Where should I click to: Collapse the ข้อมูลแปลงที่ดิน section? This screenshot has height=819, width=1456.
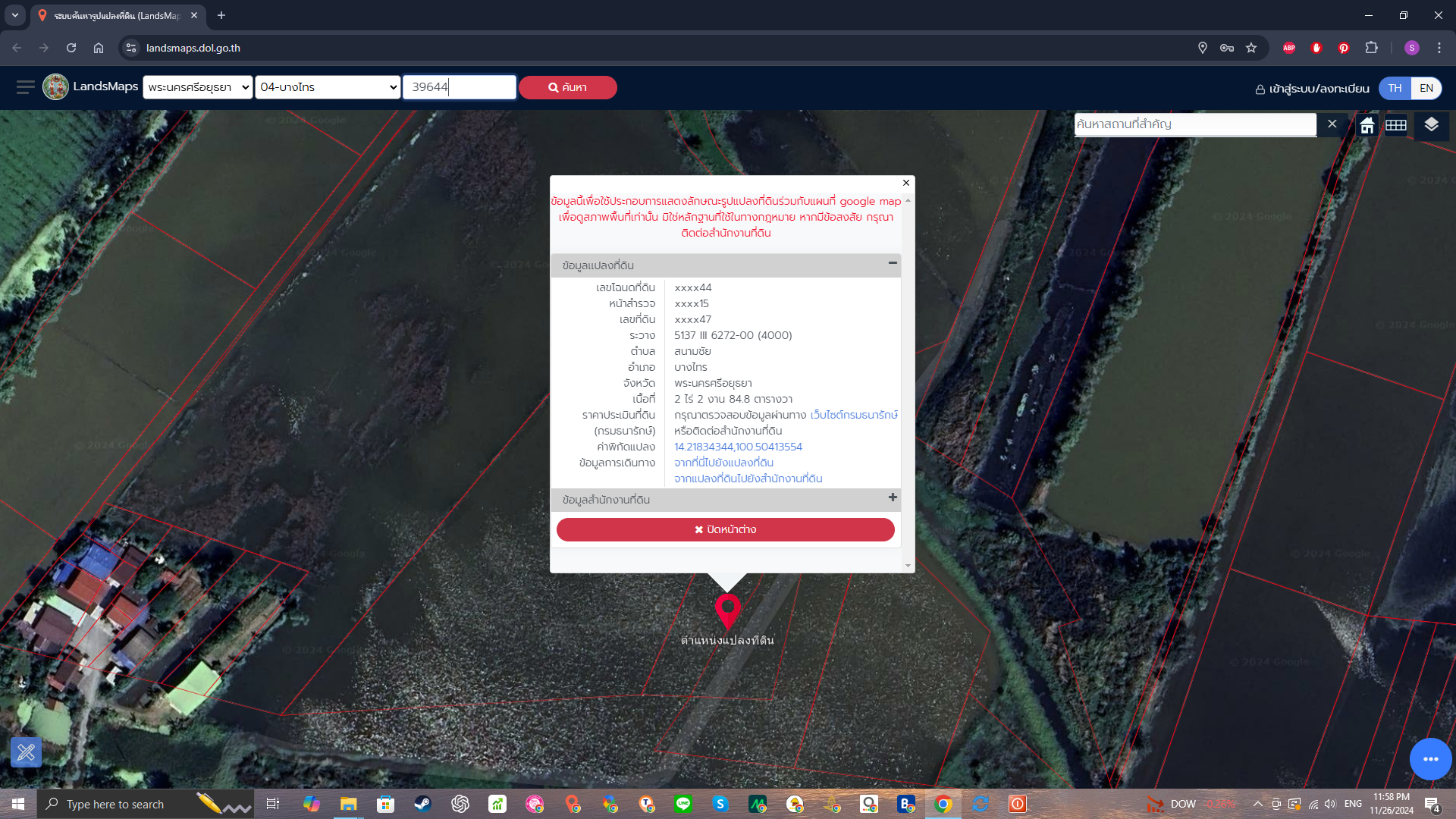point(893,263)
